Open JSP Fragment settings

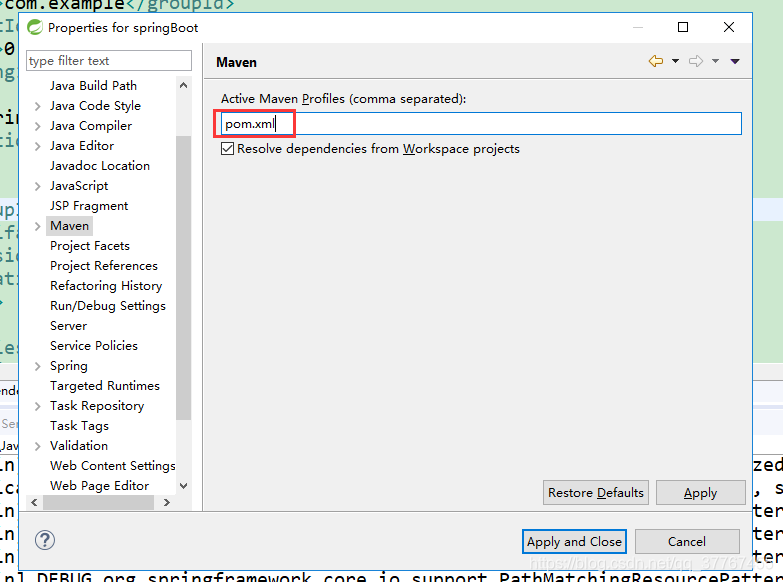click(x=89, y=205)
